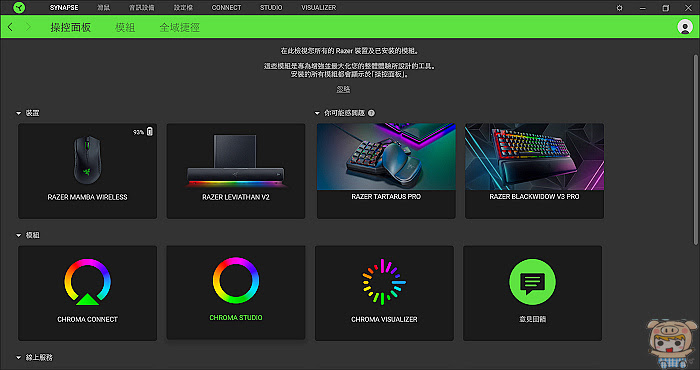700x370 pixels.
Task: Click the vertical scrollbar on the right
Action: [x=696, y=150]
